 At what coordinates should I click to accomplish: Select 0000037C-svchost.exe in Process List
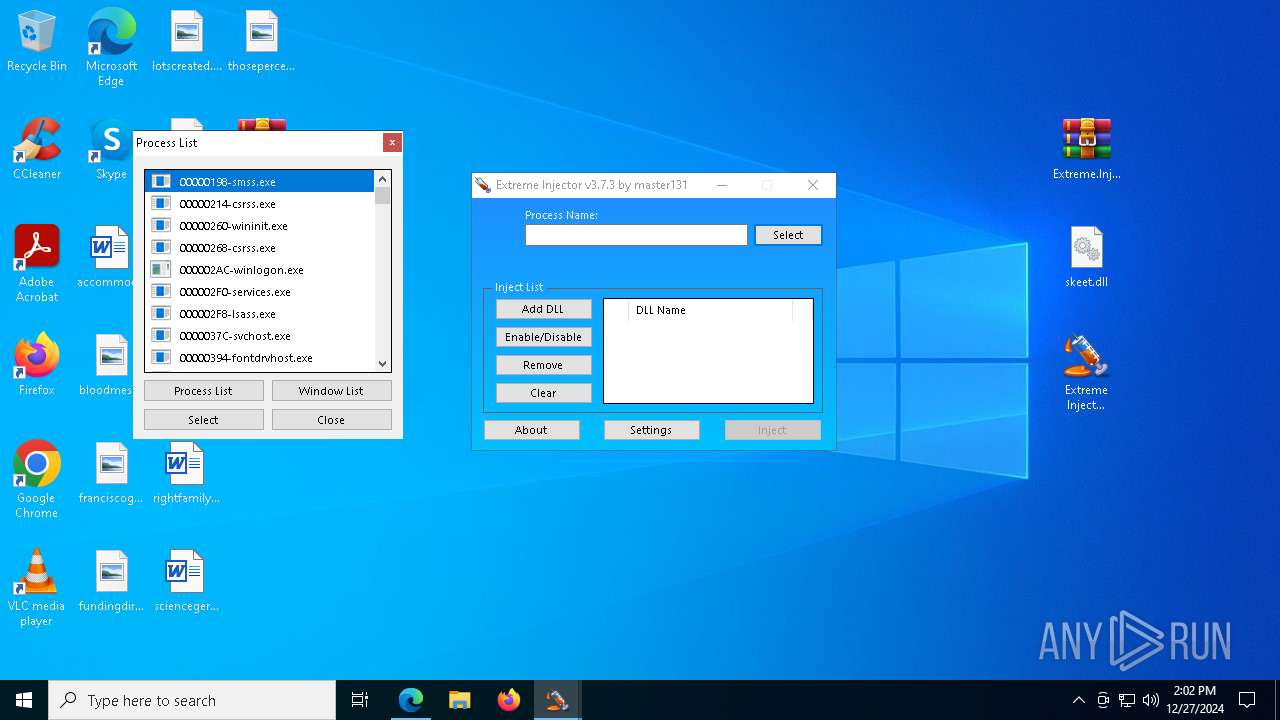coord(260,336)
